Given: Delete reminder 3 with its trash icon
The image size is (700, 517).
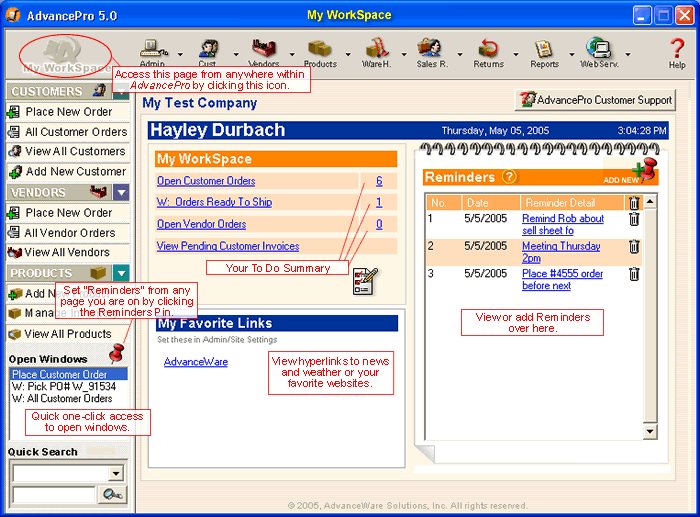Looking at the screenshot, I should 634,274.
